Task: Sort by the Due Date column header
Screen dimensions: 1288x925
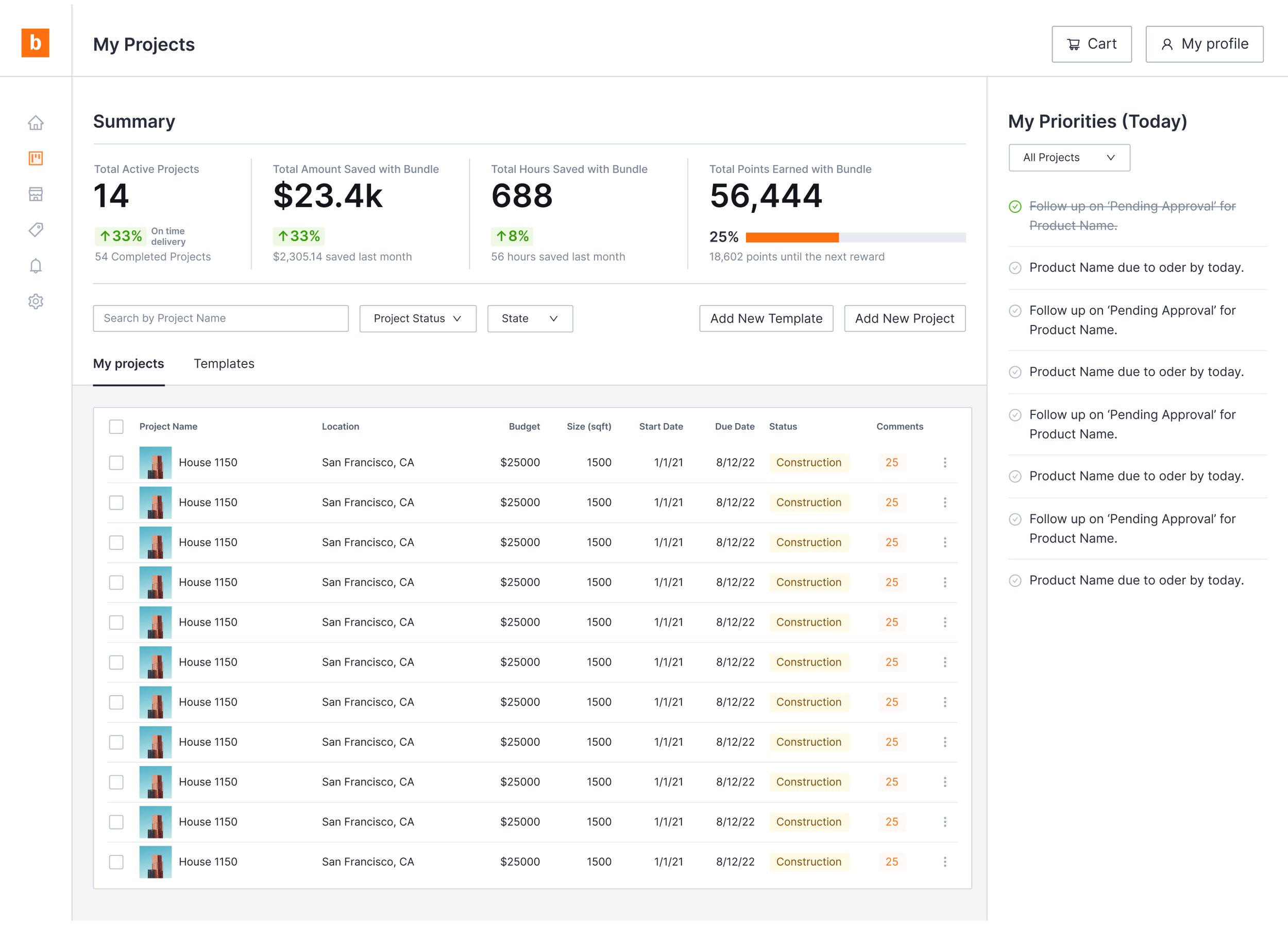Action: [x=734, y=427]
